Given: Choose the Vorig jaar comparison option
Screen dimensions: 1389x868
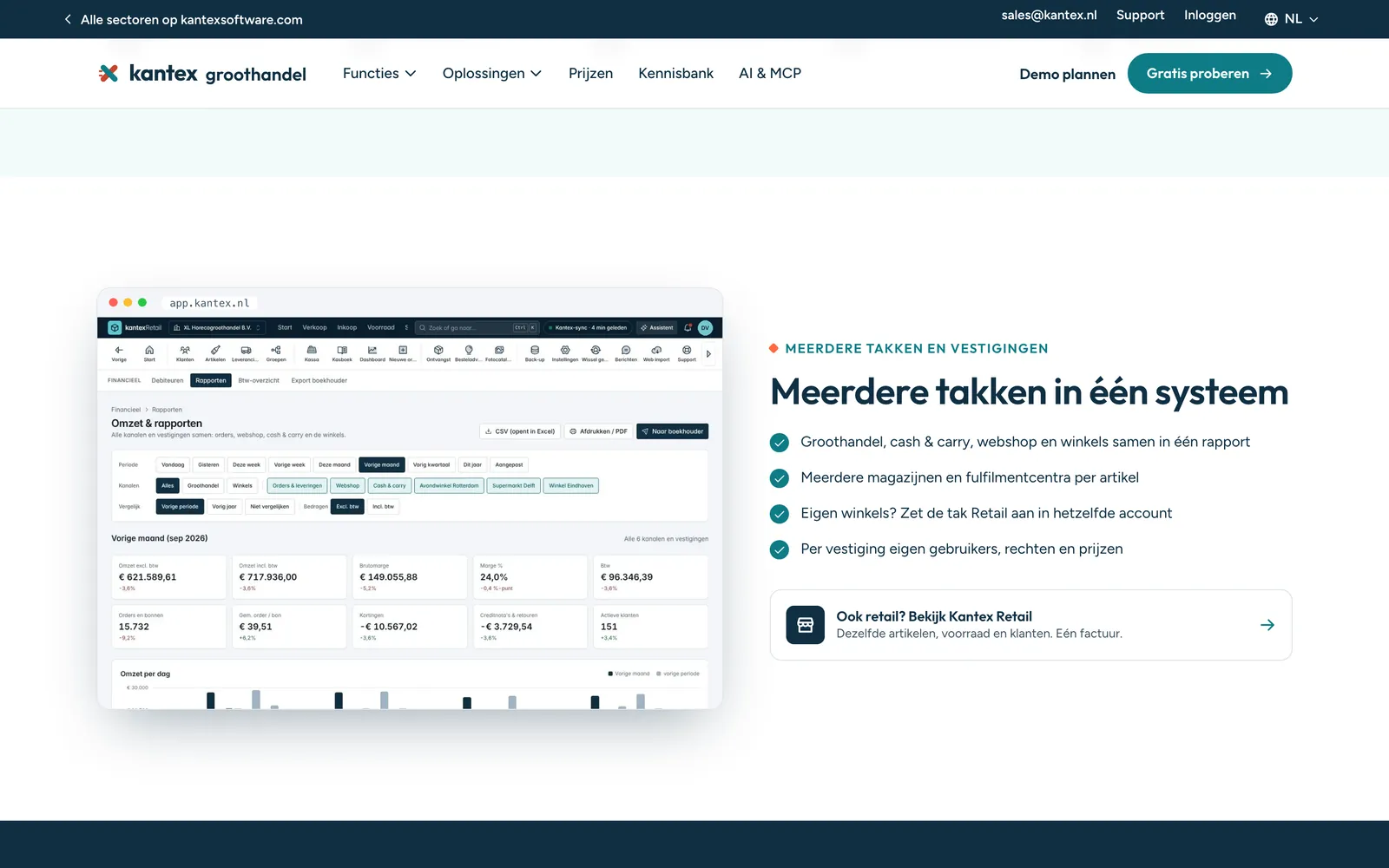Looking at the screenshot, I should [224, 506].
